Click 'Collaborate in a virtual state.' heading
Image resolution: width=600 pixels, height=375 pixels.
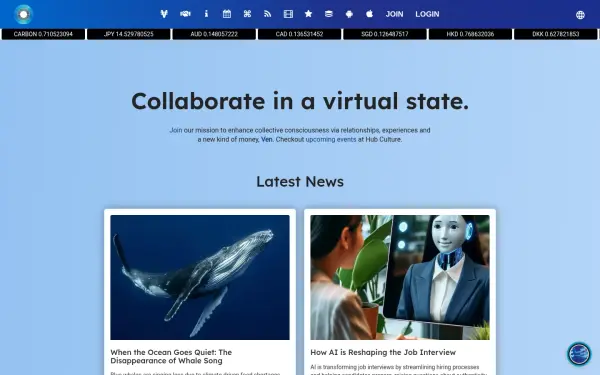(x=300, y=101)
